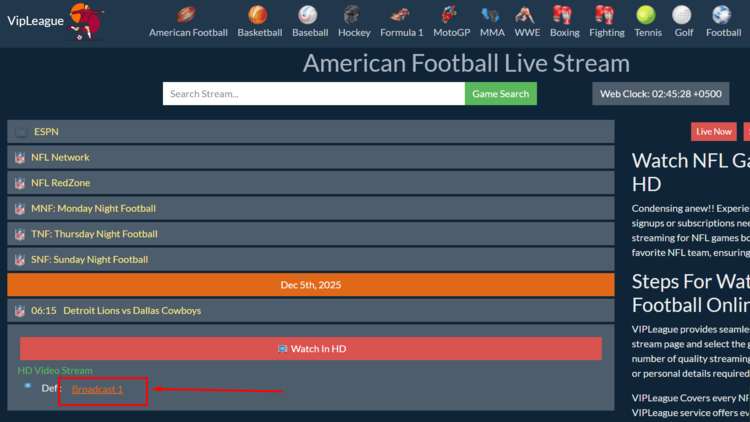The height and width of the screenshot is (422, 750).
Task: Click the NFL shield beside NFL Network
Action: [20, 157]
